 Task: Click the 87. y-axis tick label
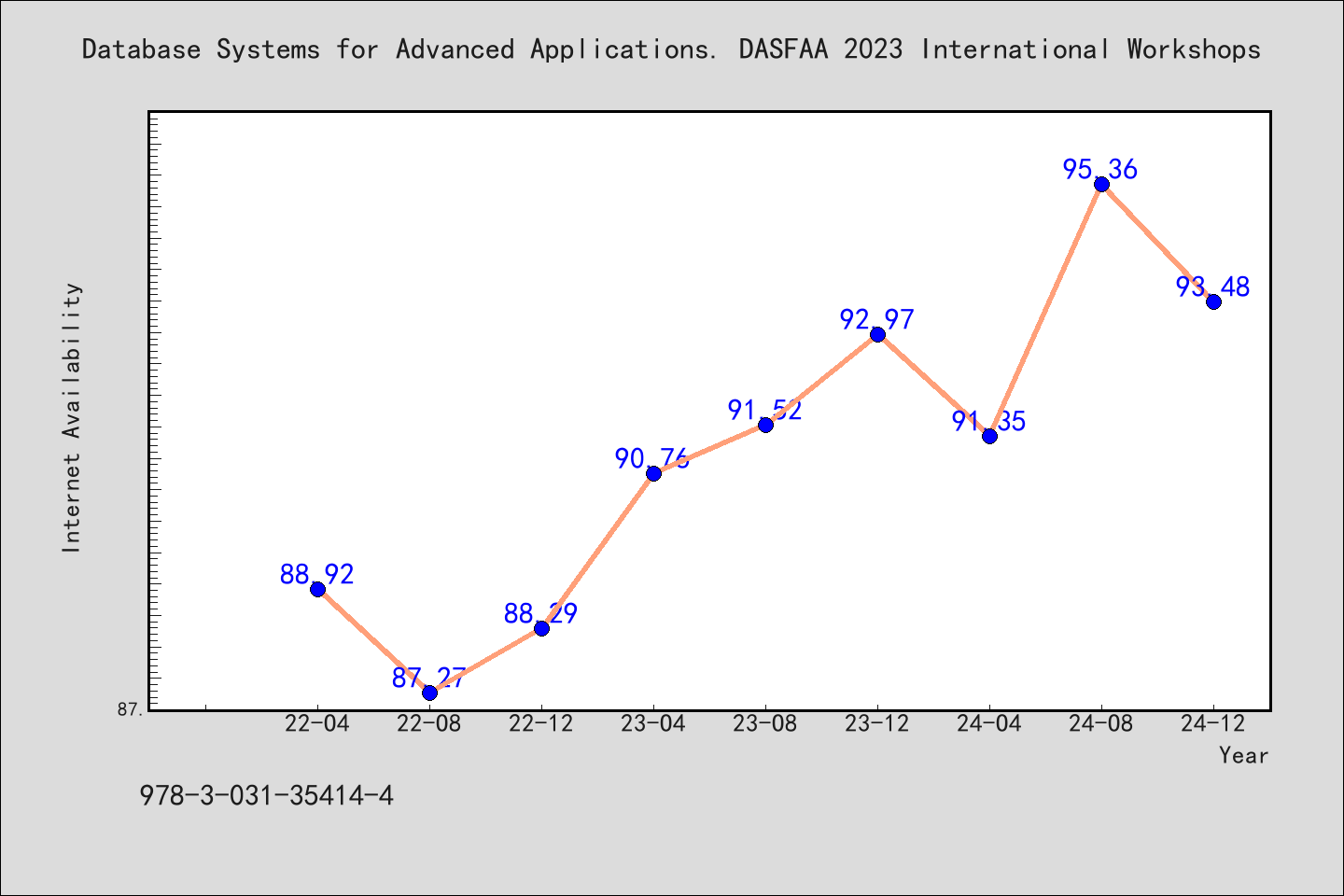[131, 710]
